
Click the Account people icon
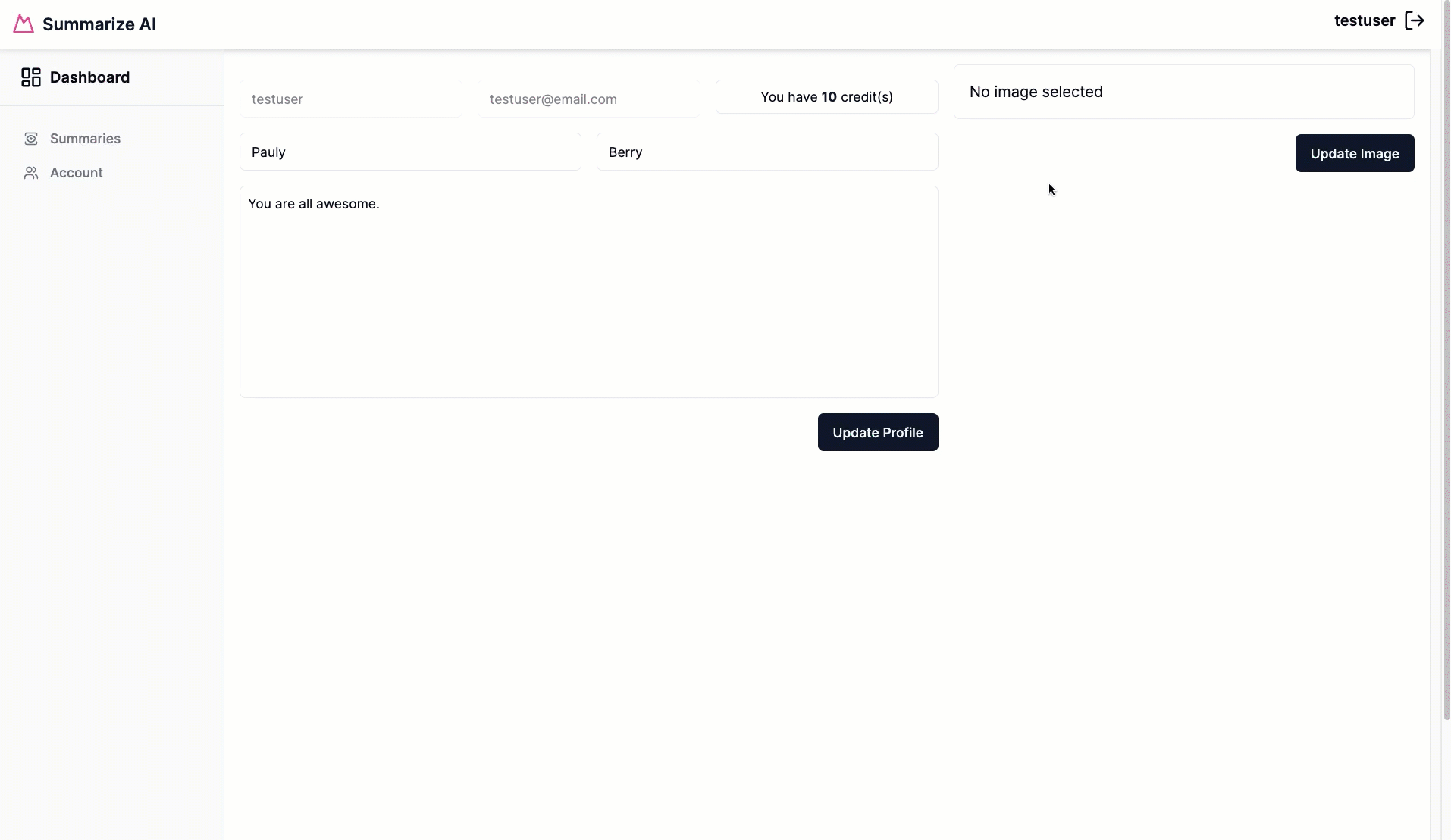[31, 173]
